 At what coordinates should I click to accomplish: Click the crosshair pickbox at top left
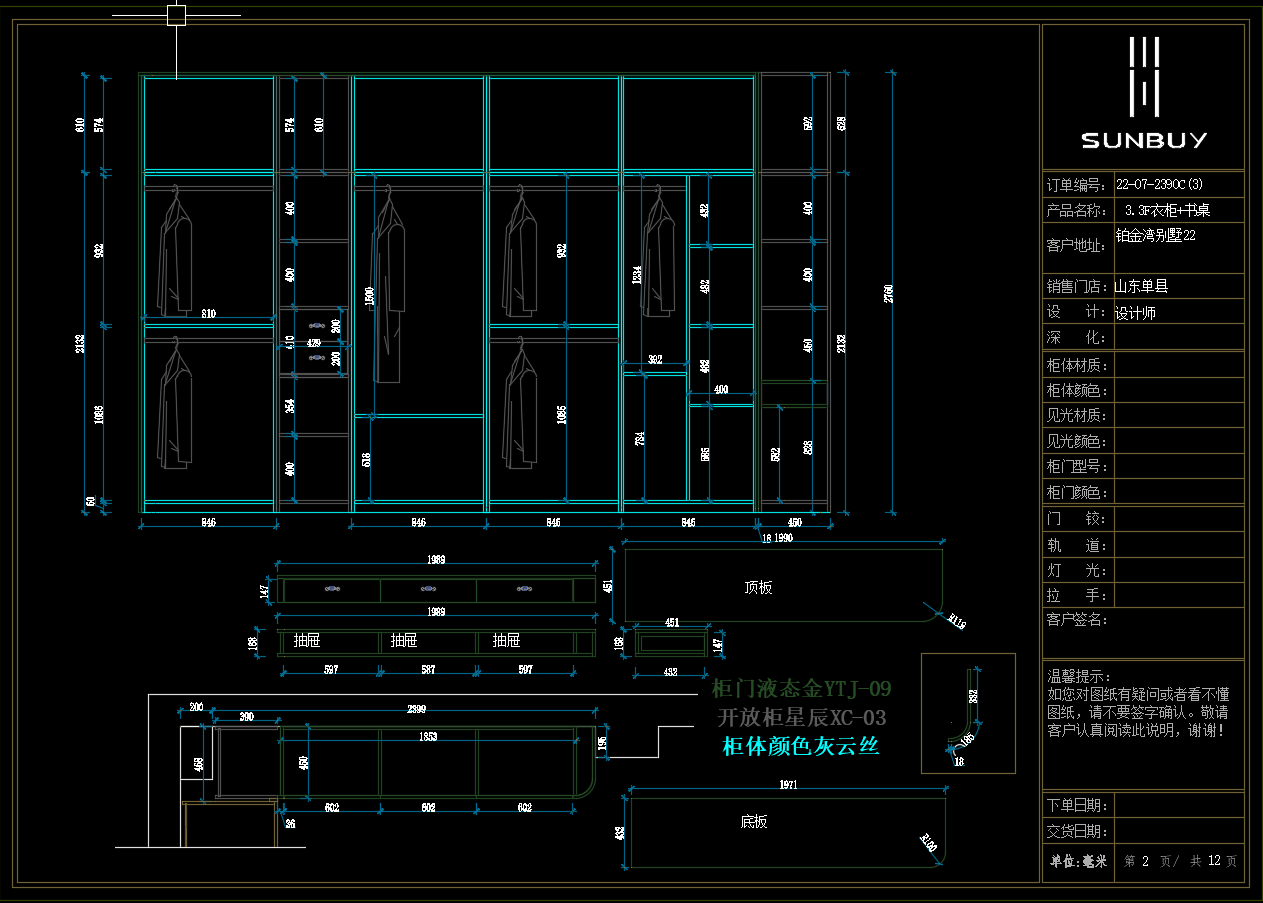(x=176, y=15)
